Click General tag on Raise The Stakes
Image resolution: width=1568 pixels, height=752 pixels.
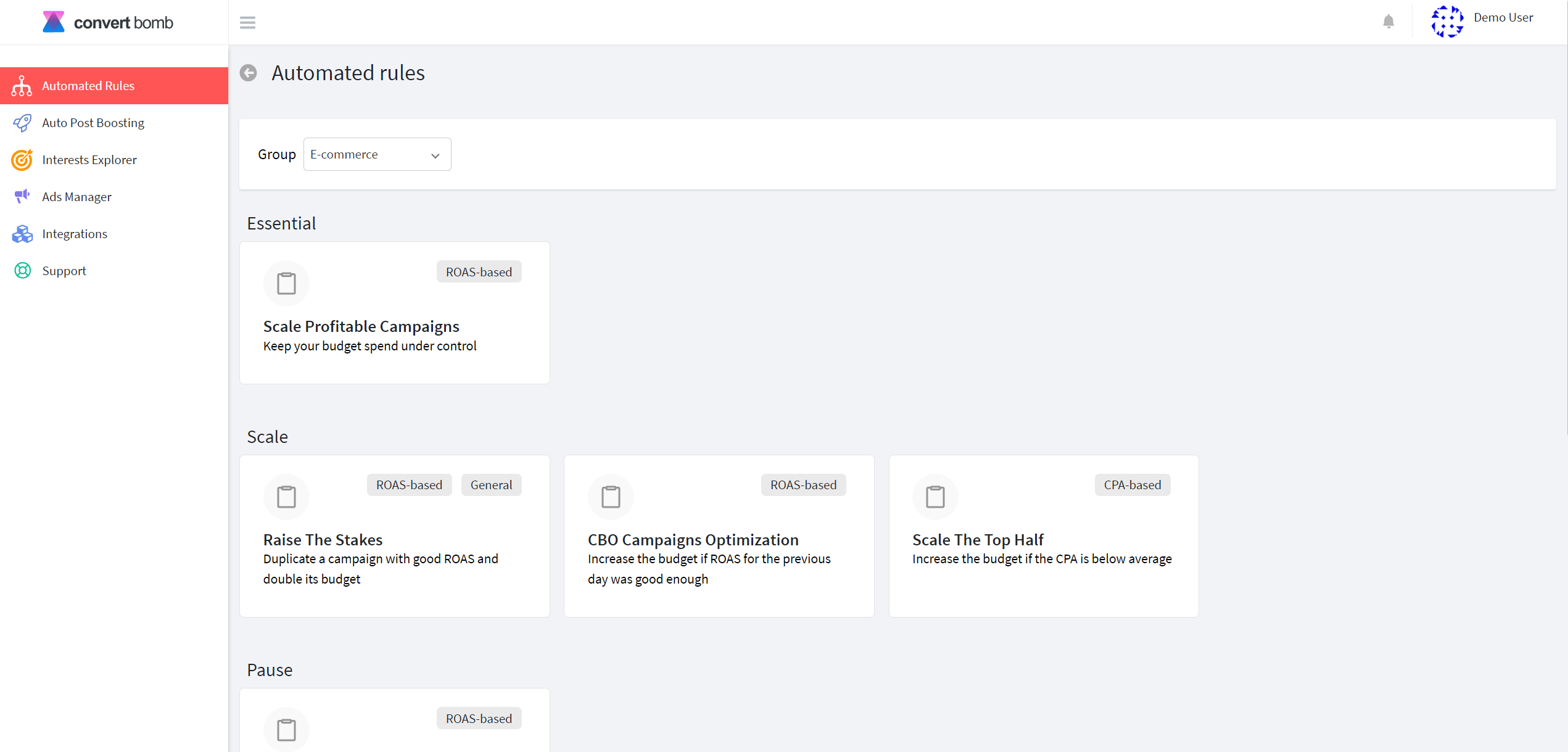(491, 485)
